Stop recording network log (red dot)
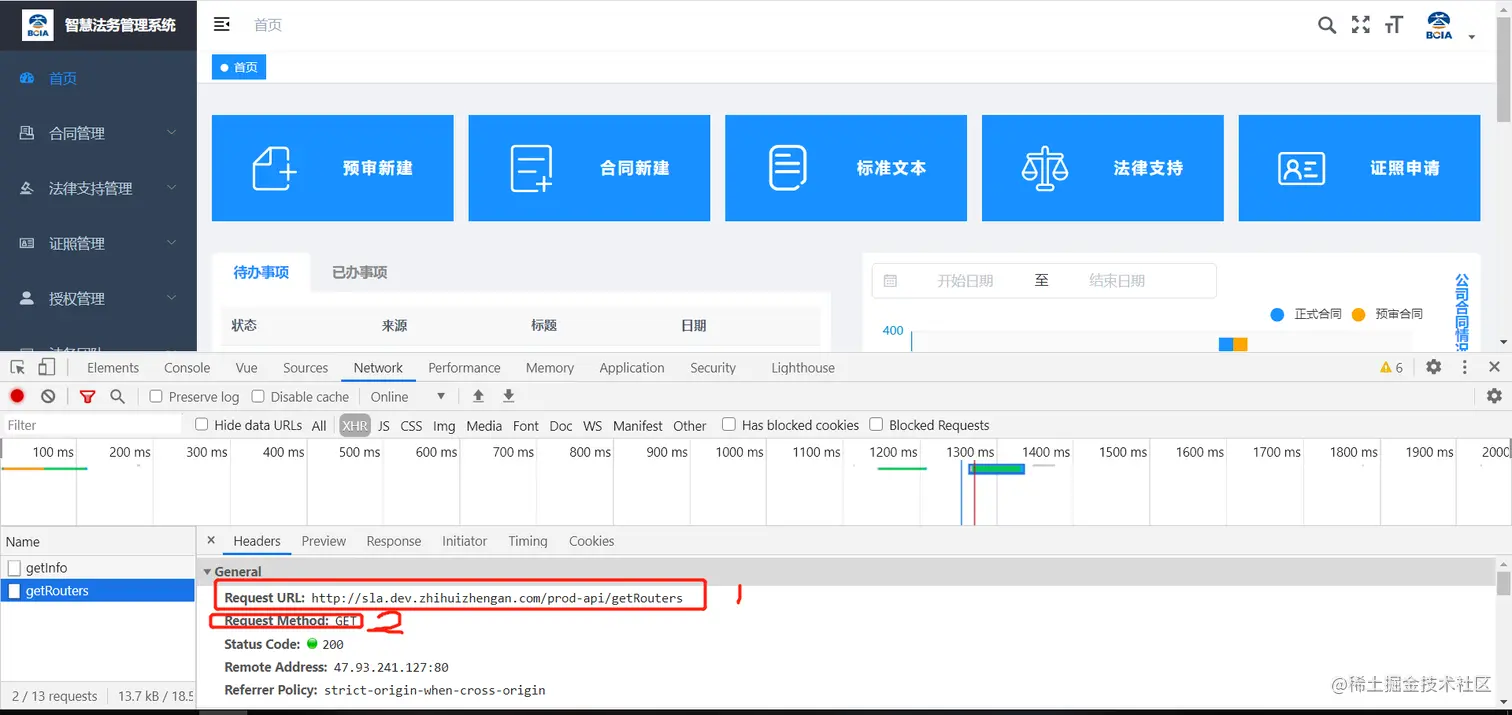This screenshot has width=1512, height=715. (x=17, y=396)
